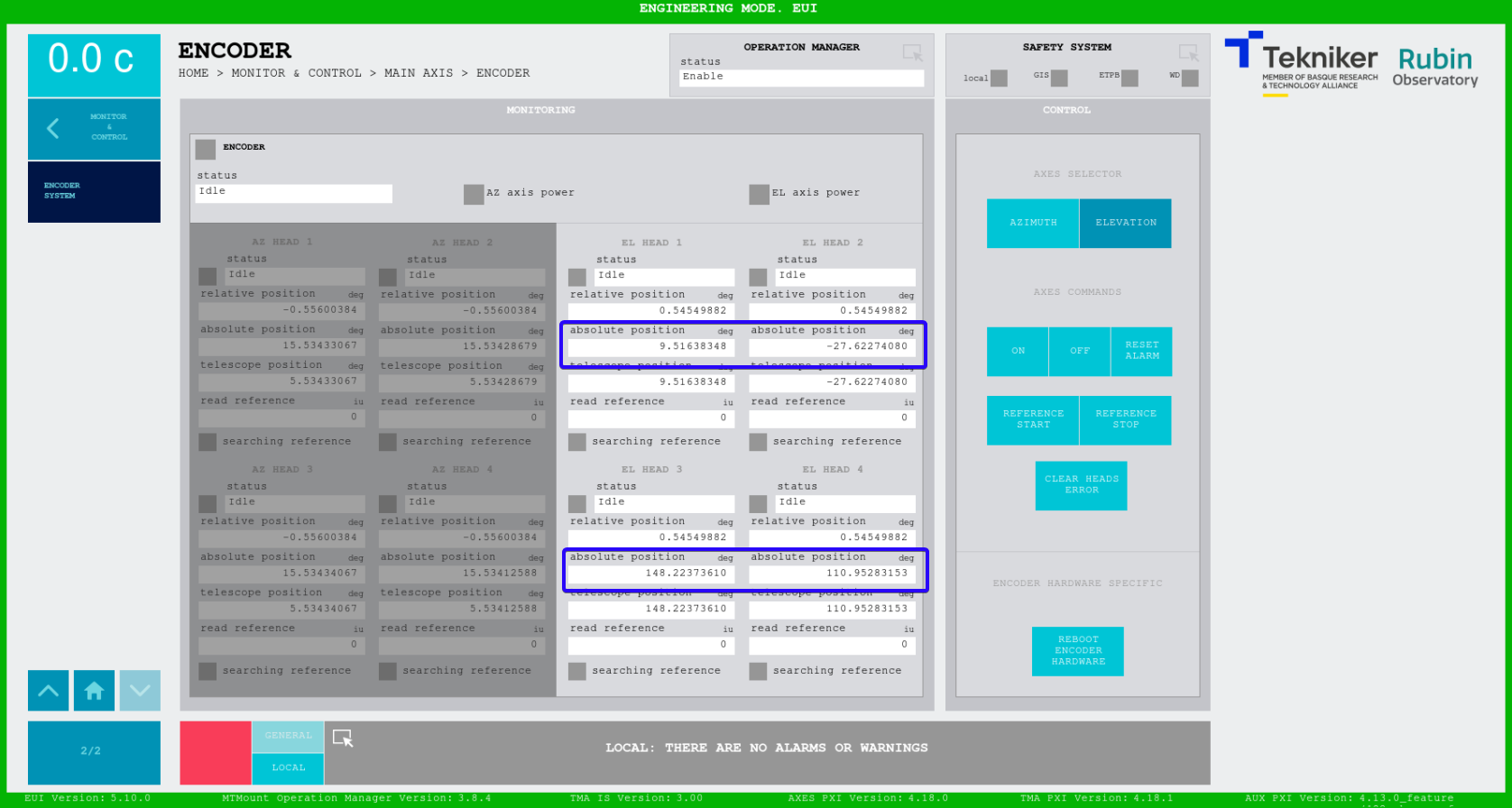This screenshot has width=1512, height=808.
Task: Click the OFF axes command button
Action: coord(1080,352)
